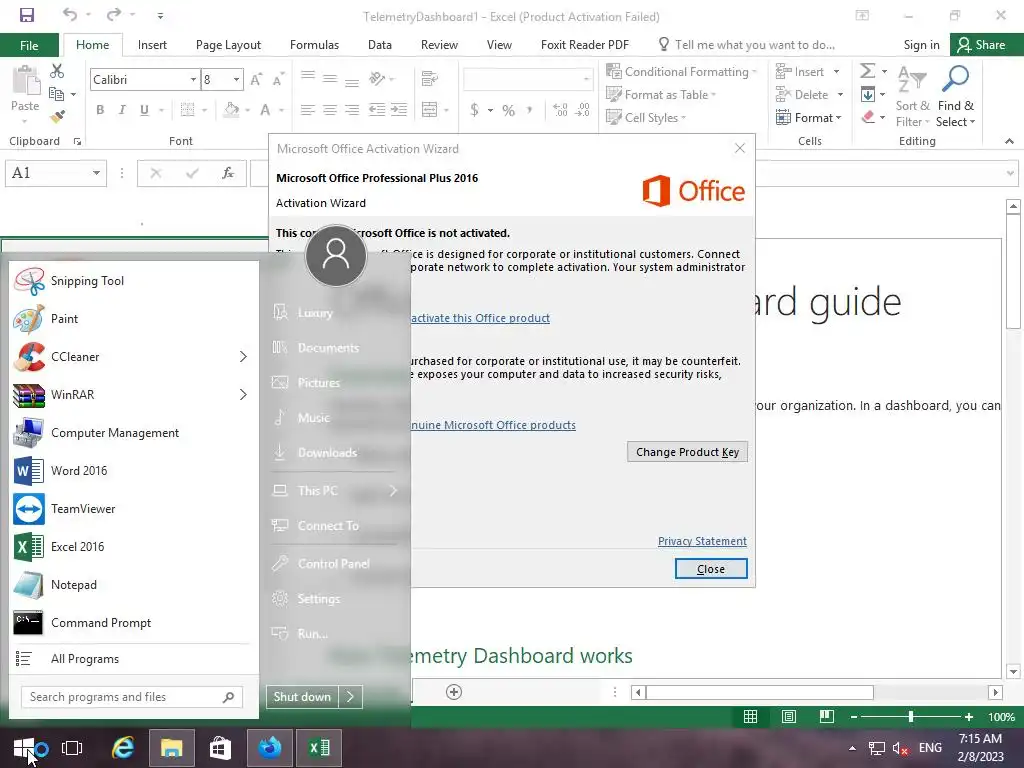Click the Accounting Number Format dollar icon
Viewport: 1024px width, 768px height.
coord(474,110)
